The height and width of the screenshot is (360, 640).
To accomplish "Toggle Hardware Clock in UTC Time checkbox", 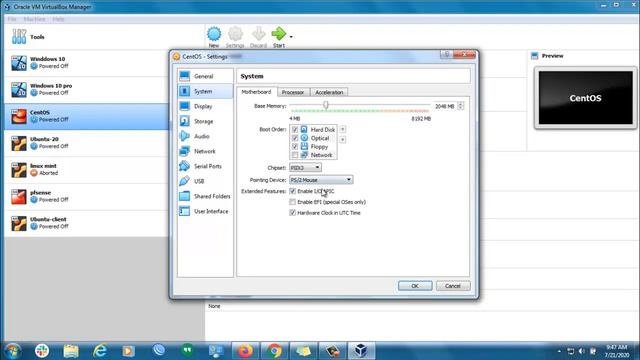I will [292, 213].
